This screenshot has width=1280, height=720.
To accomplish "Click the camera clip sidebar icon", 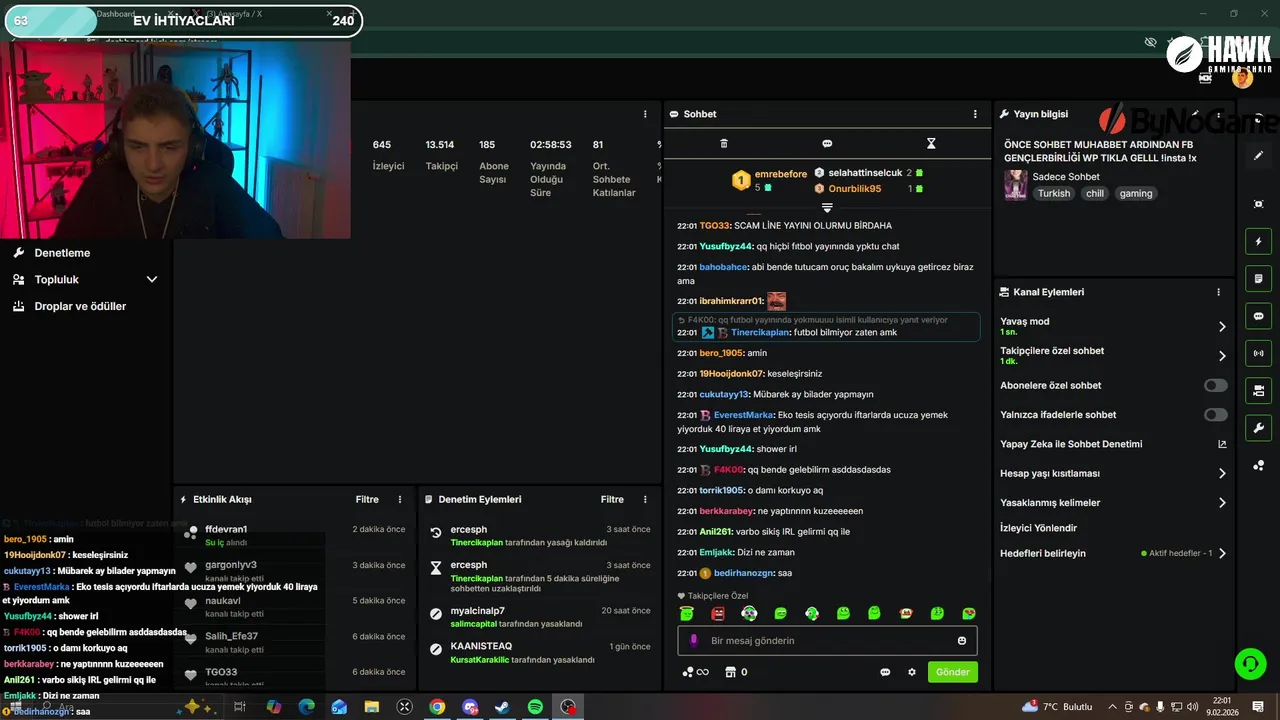I will (x=1258, y=390).
